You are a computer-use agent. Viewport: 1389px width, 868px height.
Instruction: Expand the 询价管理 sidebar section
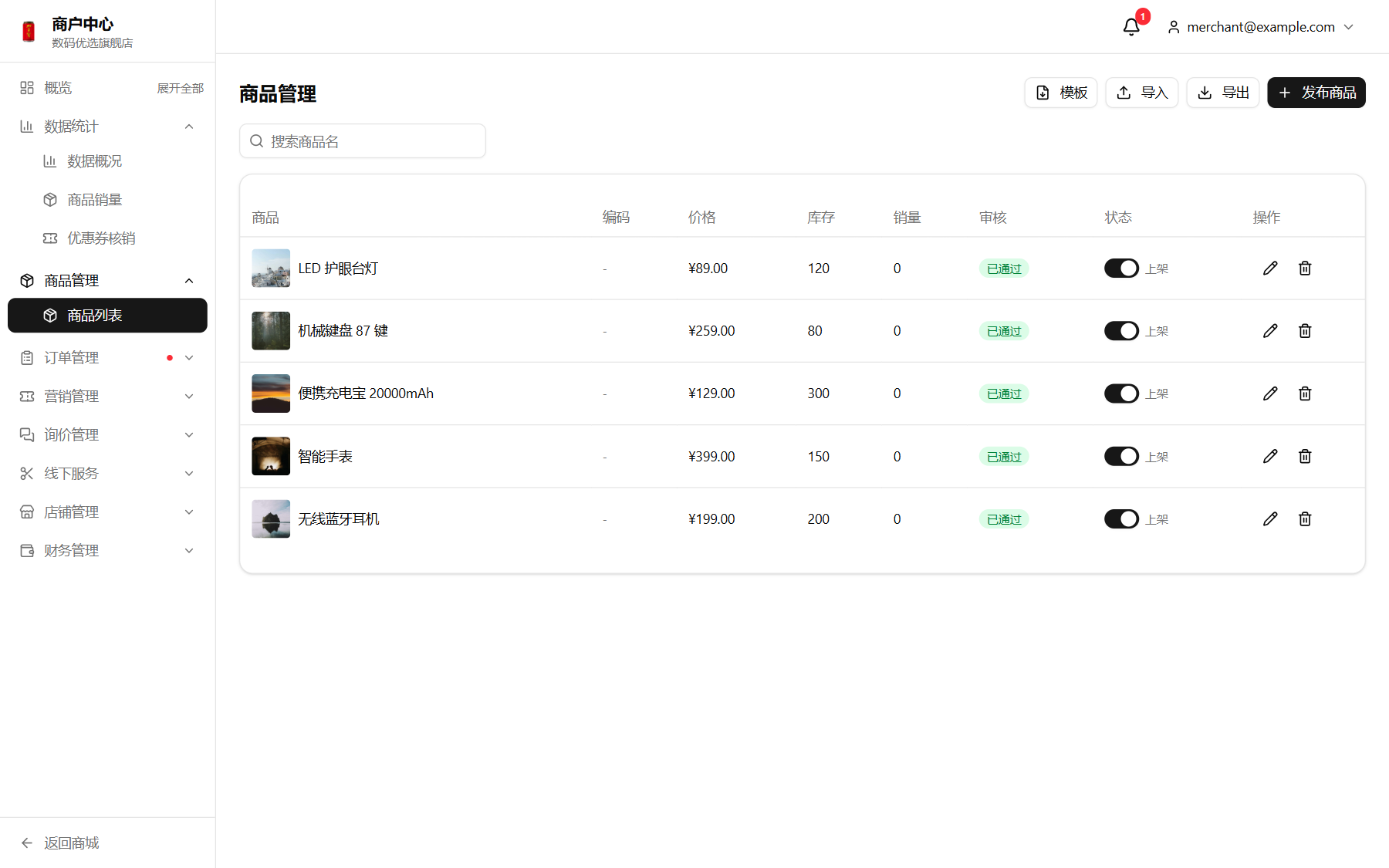pos(107,435)
